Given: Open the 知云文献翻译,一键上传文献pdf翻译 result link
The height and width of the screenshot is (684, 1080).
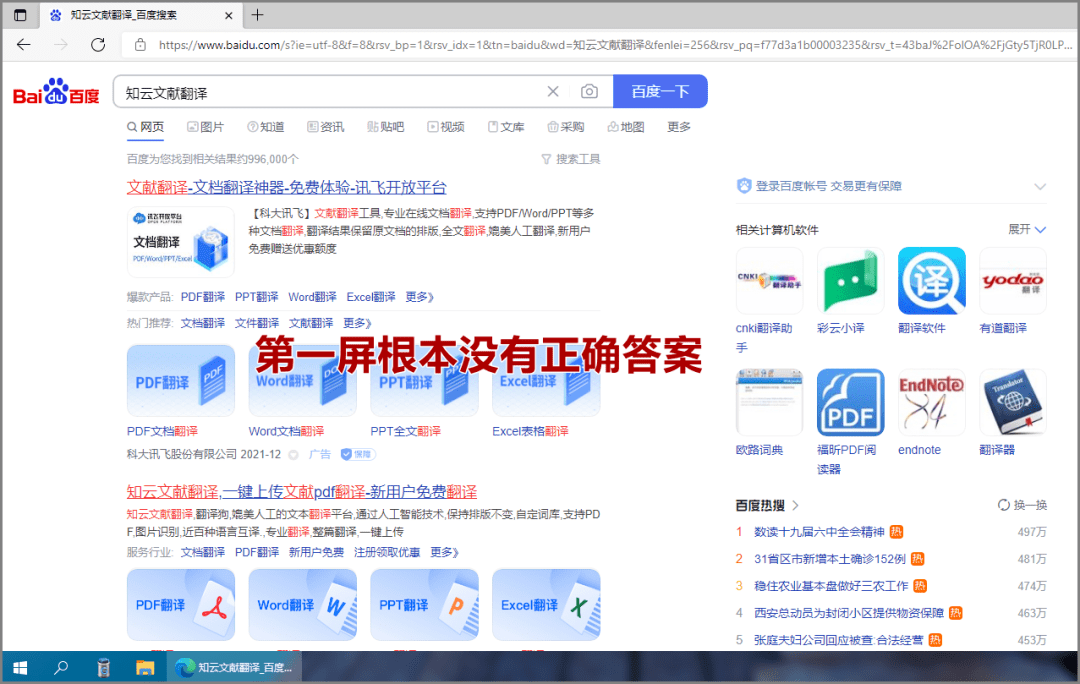Looking at the screenshot, I should click(x=302, y=492).
